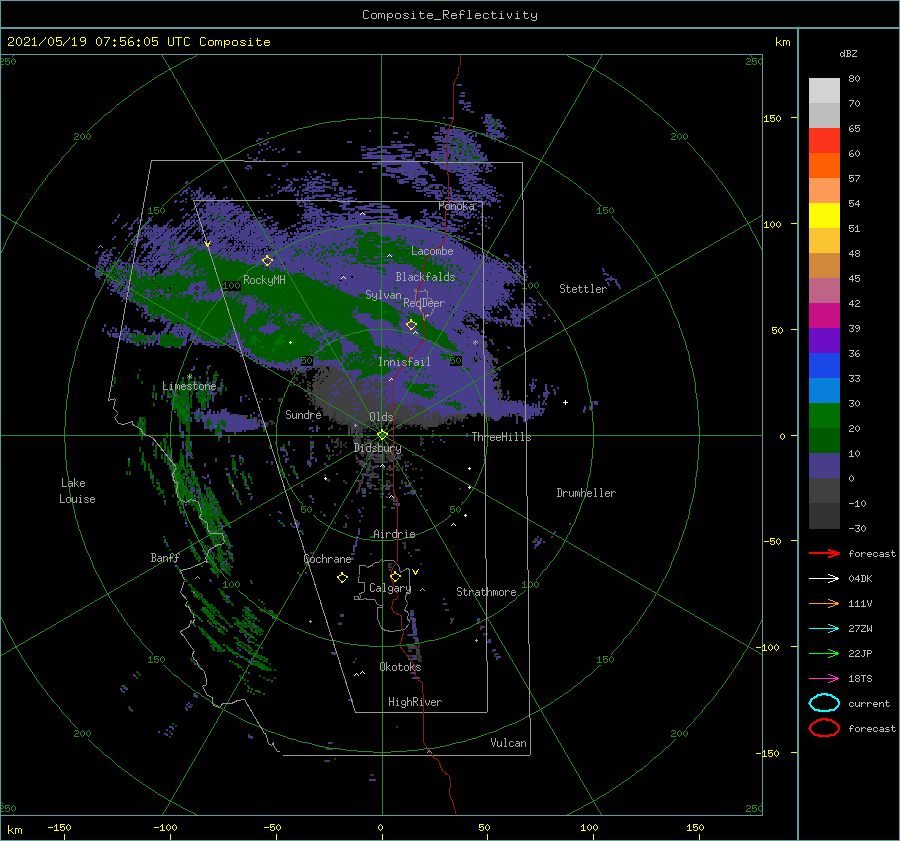Select the 51 dBZ yellow color swatch
900x841 pixels.
point(824,215)
